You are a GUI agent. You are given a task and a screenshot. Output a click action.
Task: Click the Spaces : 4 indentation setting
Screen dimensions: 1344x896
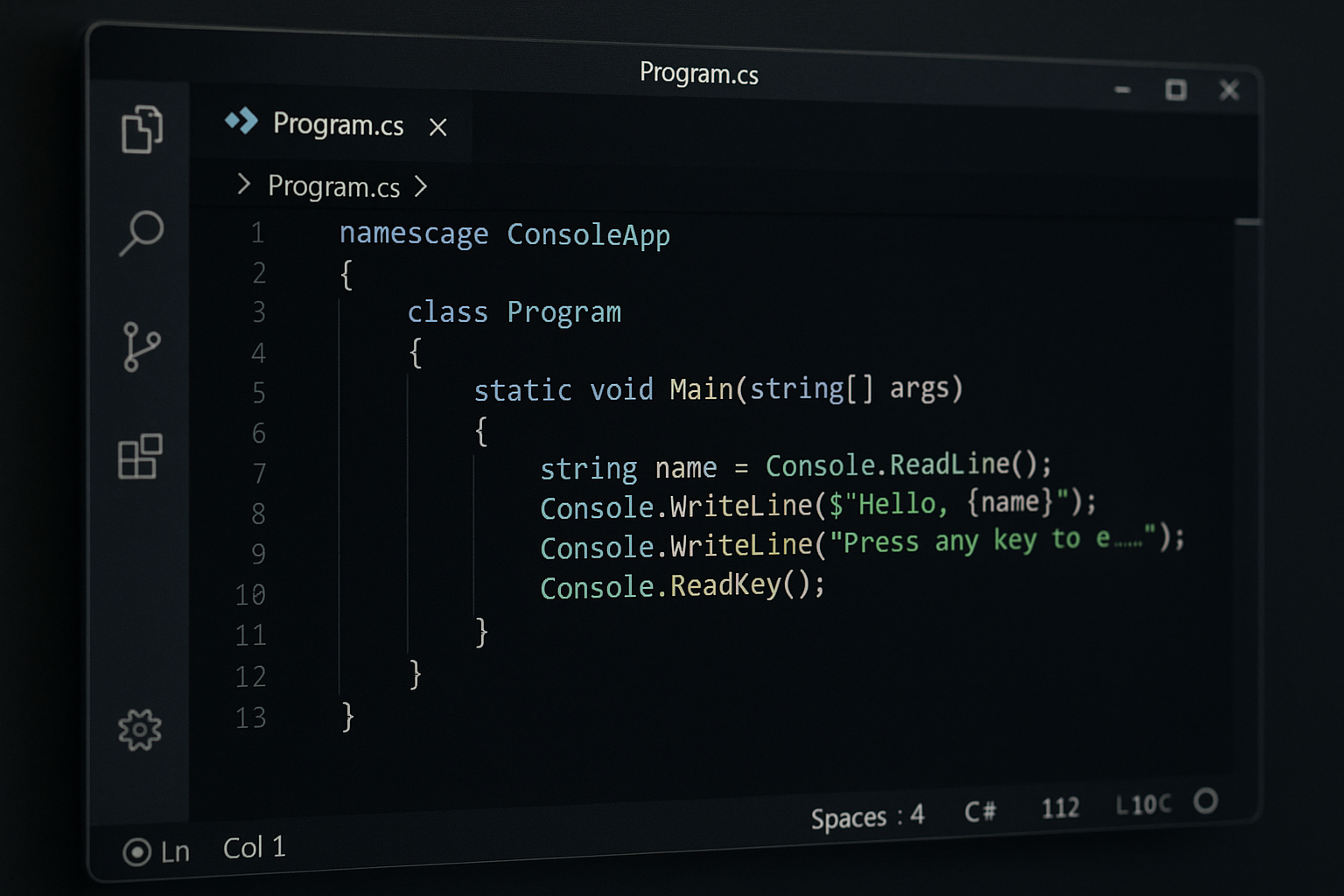click(867, 817)
